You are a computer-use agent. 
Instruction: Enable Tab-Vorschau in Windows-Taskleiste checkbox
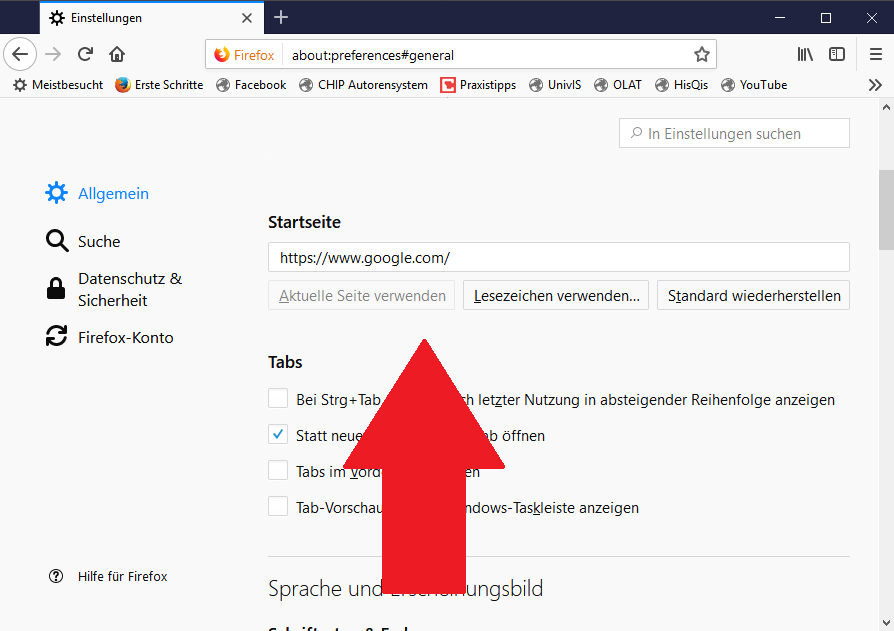tap(278, 507)
